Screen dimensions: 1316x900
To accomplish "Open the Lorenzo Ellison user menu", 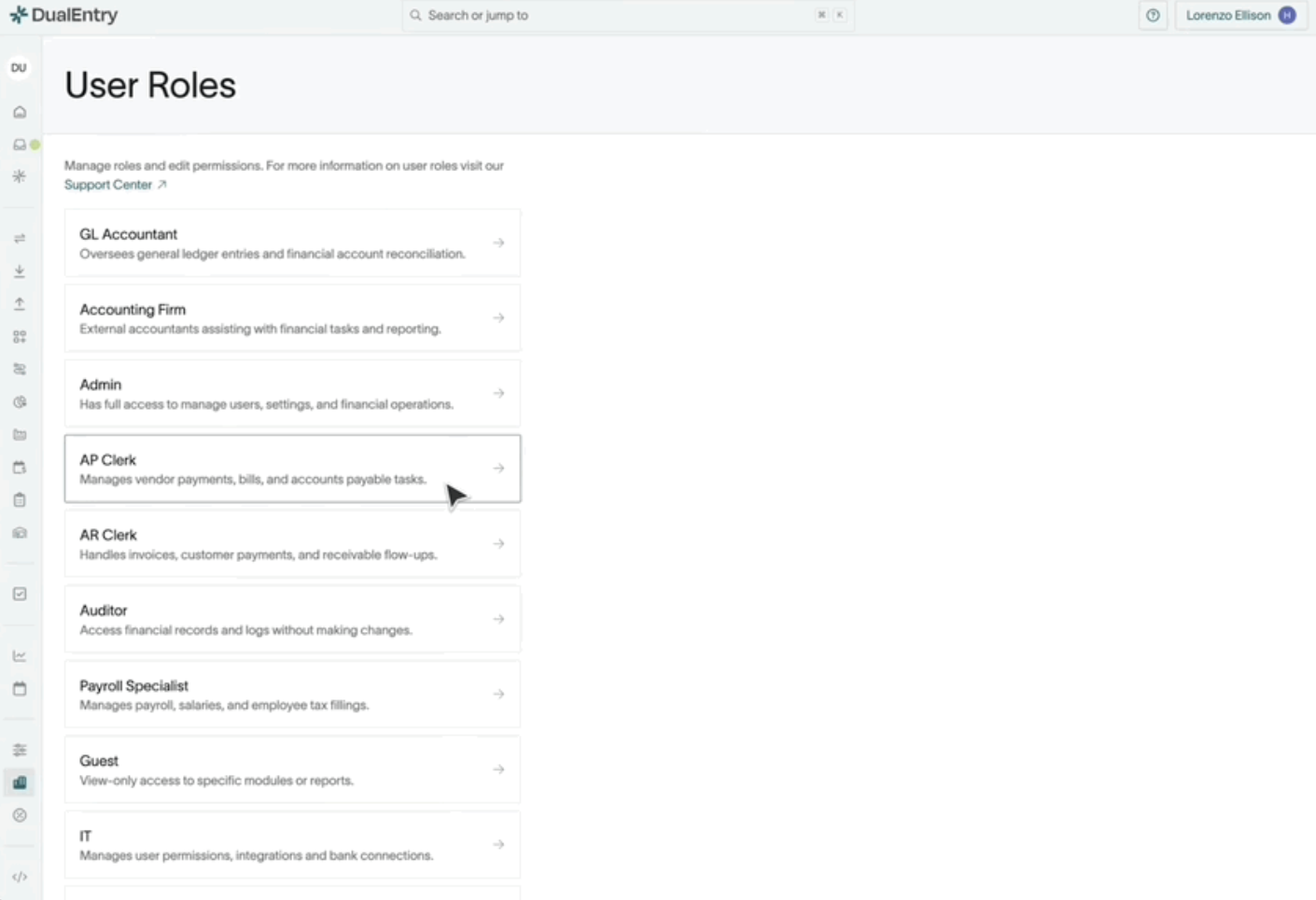I will (1239, 16).
